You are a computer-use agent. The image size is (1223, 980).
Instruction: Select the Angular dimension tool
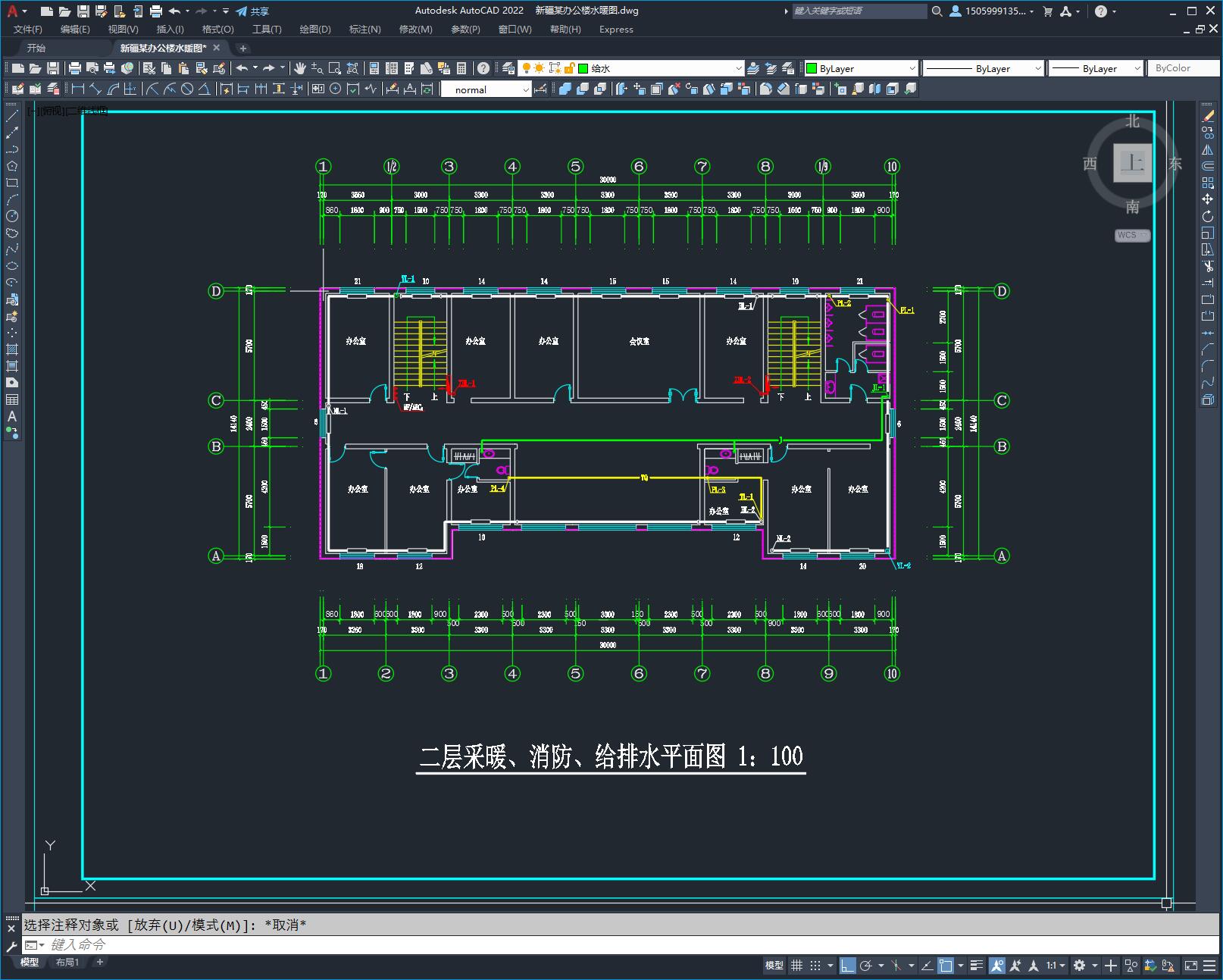click(204, 89)
